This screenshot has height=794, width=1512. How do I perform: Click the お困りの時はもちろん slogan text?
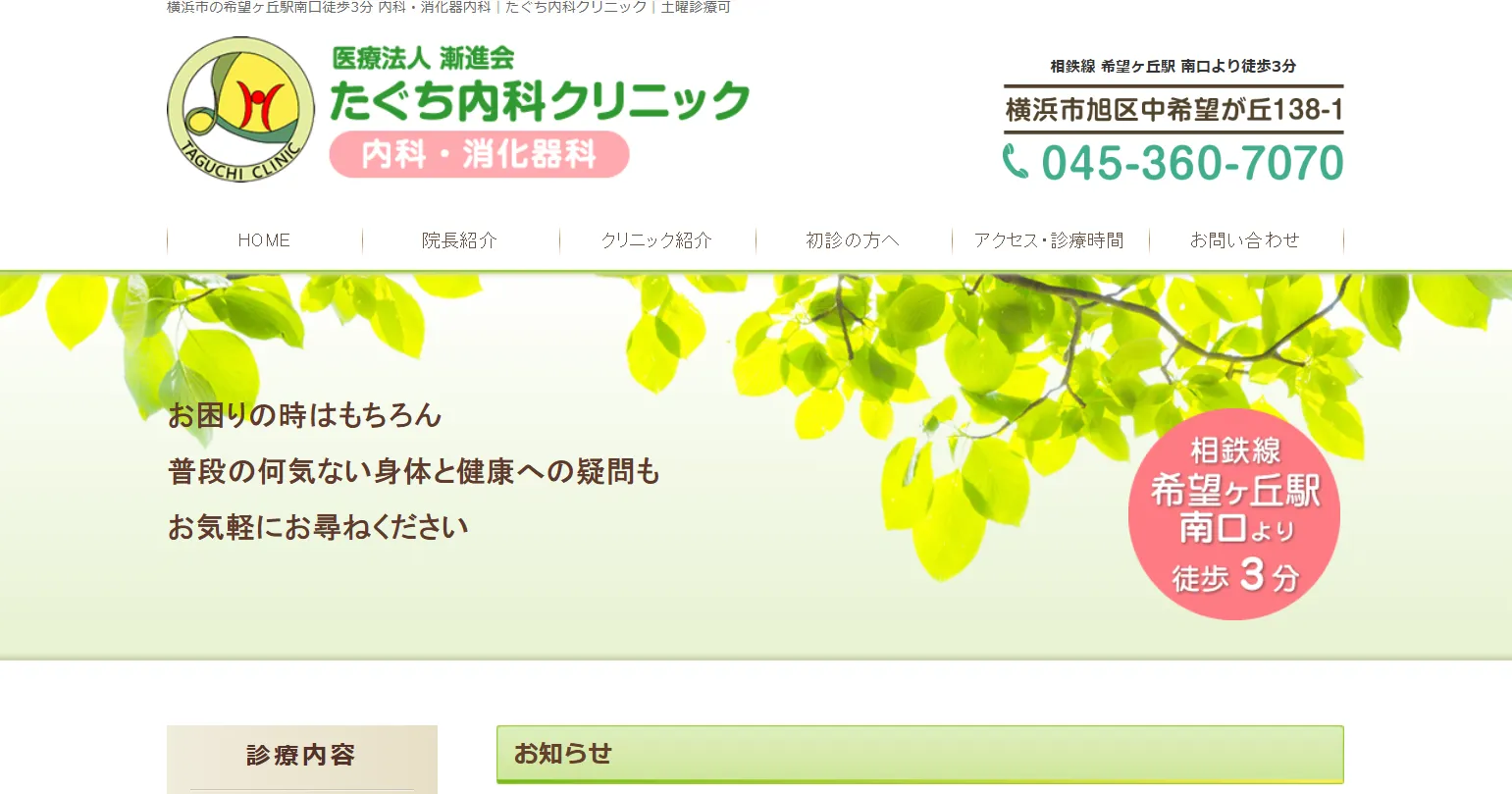(x=305, y=416)
